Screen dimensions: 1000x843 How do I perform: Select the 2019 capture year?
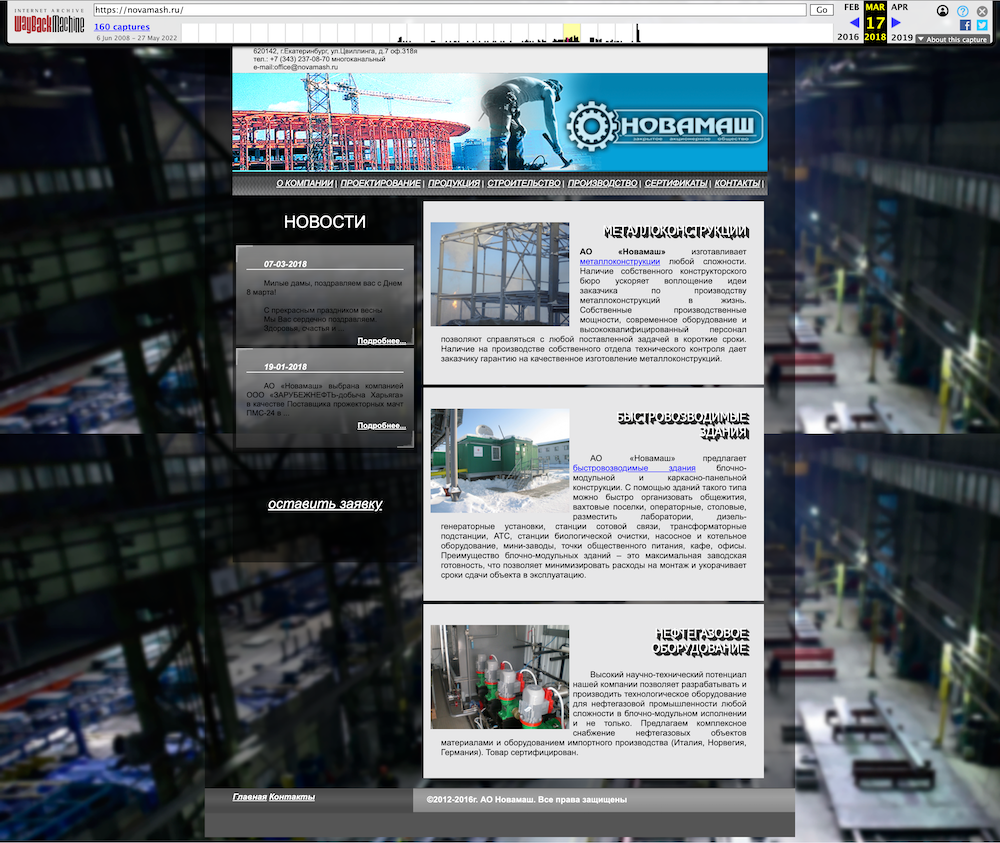point(902,37)
